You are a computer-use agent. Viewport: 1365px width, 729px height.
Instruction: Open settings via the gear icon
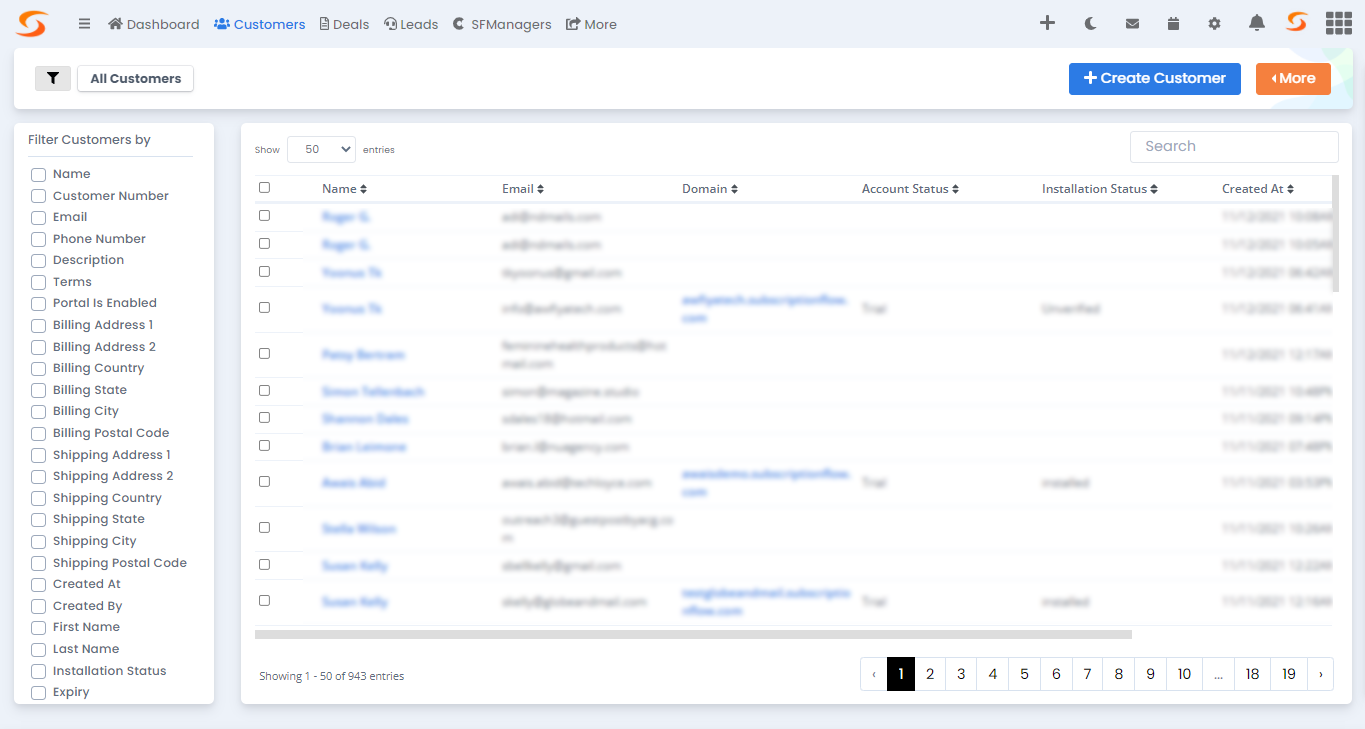(x=1214, y=22)
